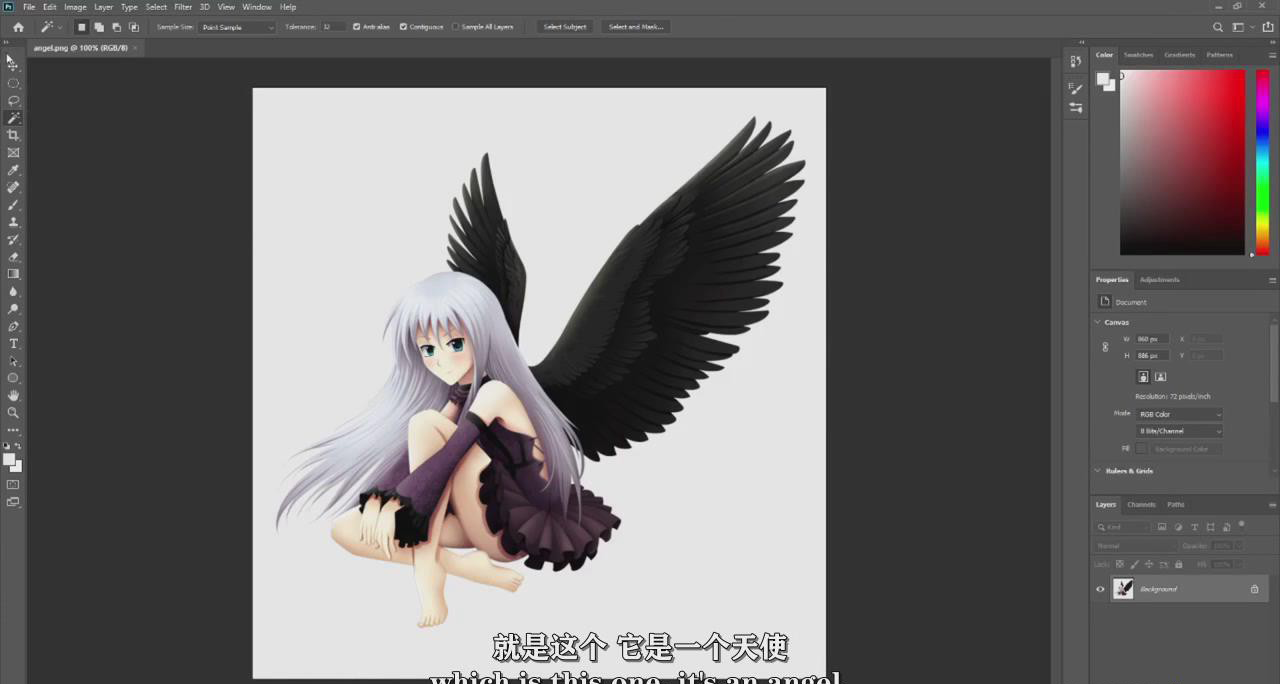The height and width of the screenshot is (684, 1280).
Task: Select the Blur tool
Action: (x=13, y=291)
